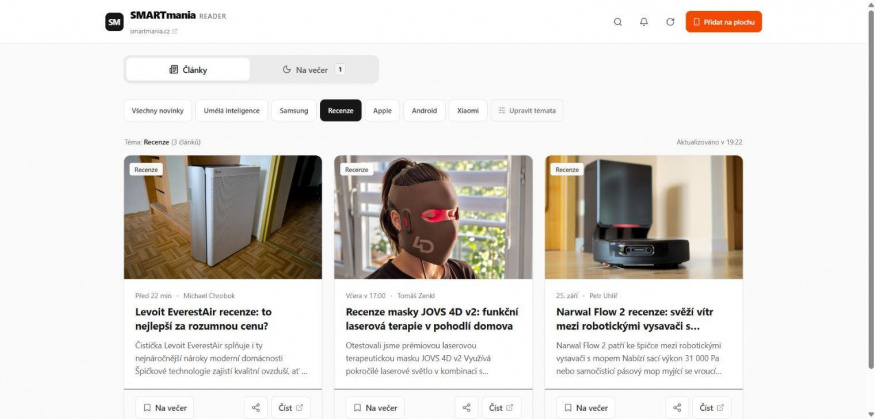
Task: Switch to the Články tab
Action: coord(188,70)
